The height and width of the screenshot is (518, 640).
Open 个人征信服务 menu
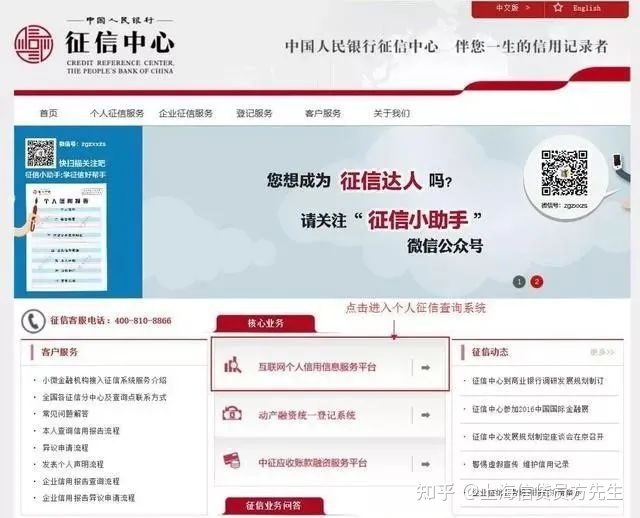(x=117, y=113)
